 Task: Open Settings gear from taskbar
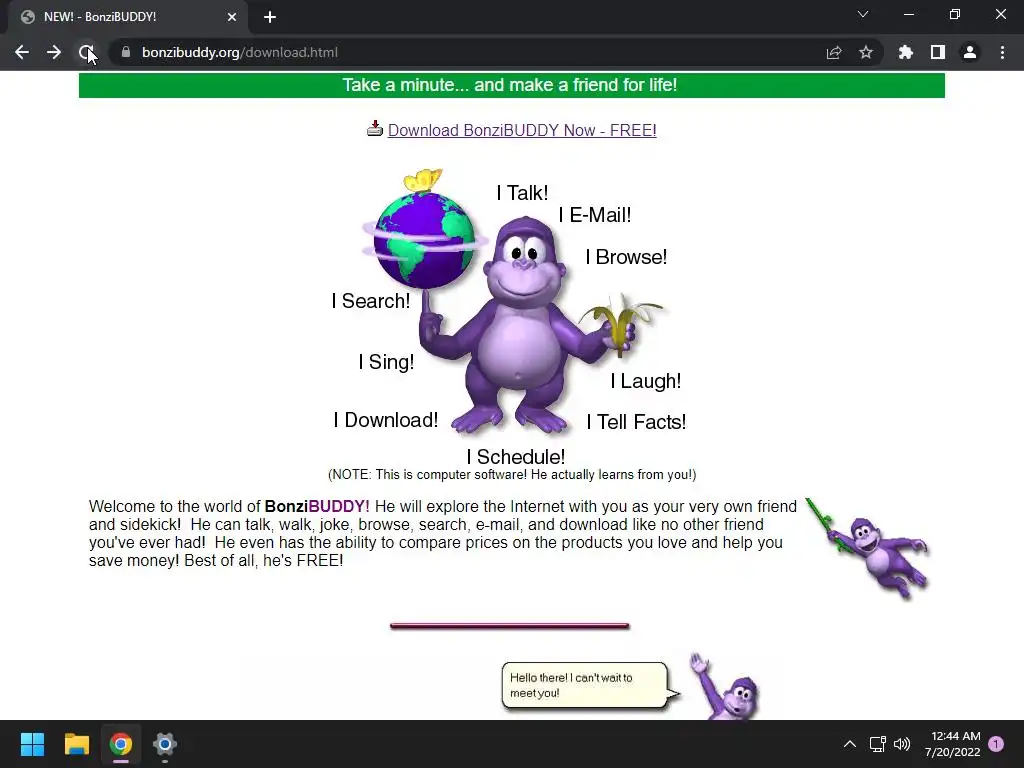165,744
